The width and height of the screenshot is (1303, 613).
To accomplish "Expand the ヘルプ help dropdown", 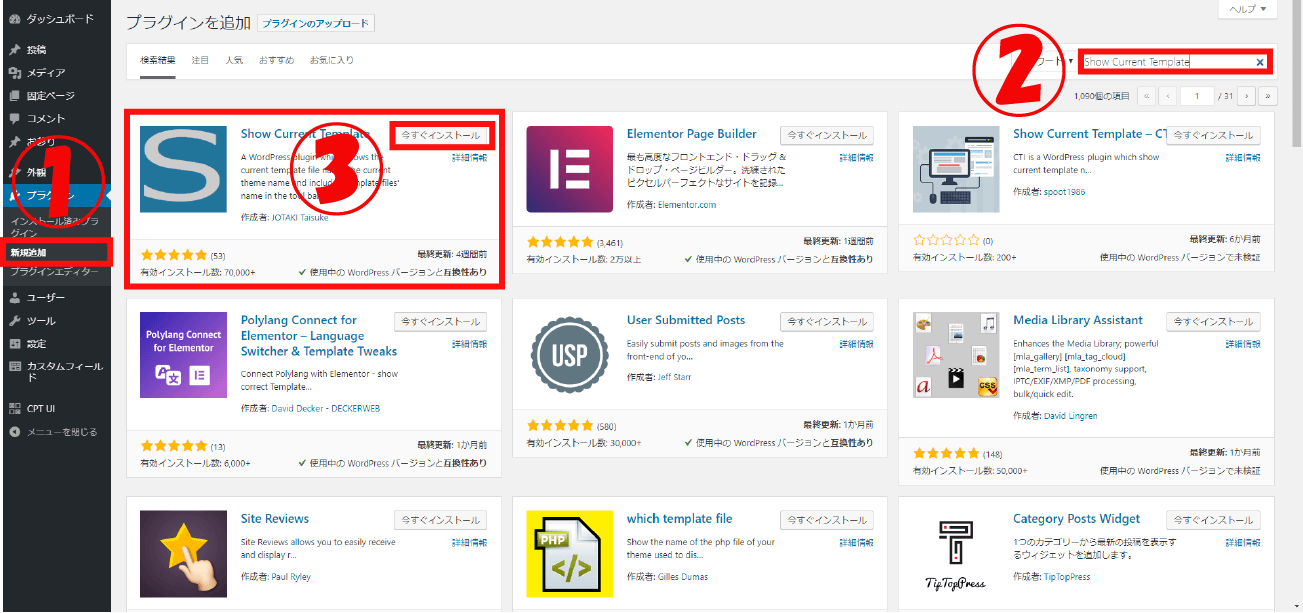I will [1246, 9].
